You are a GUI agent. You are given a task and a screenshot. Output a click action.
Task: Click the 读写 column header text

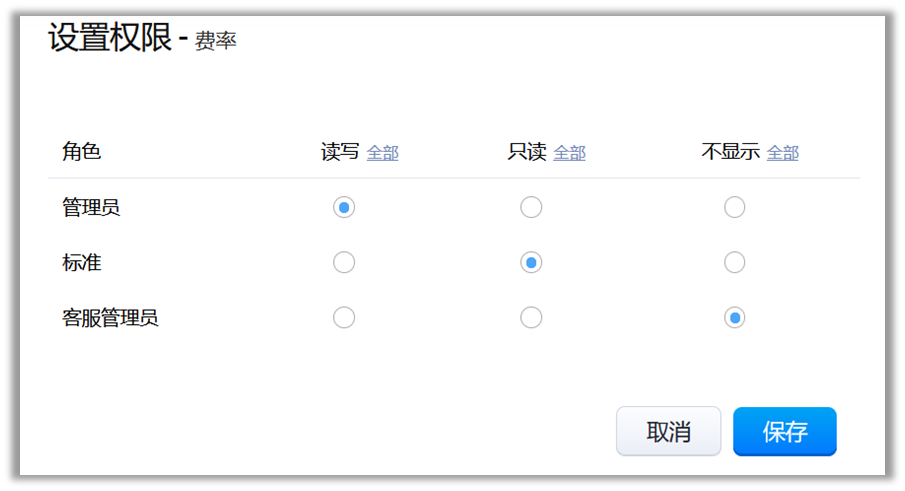click(x=340, y=152)
